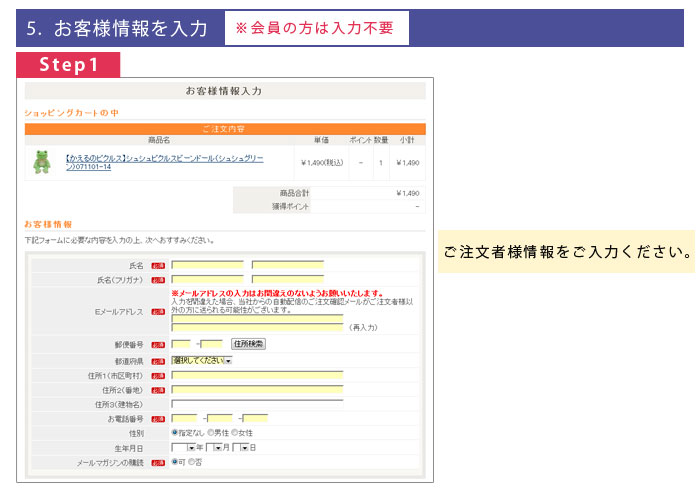Focus the first Eメールアドレス input field
The image size is (700, 495).
coord(257,316)
